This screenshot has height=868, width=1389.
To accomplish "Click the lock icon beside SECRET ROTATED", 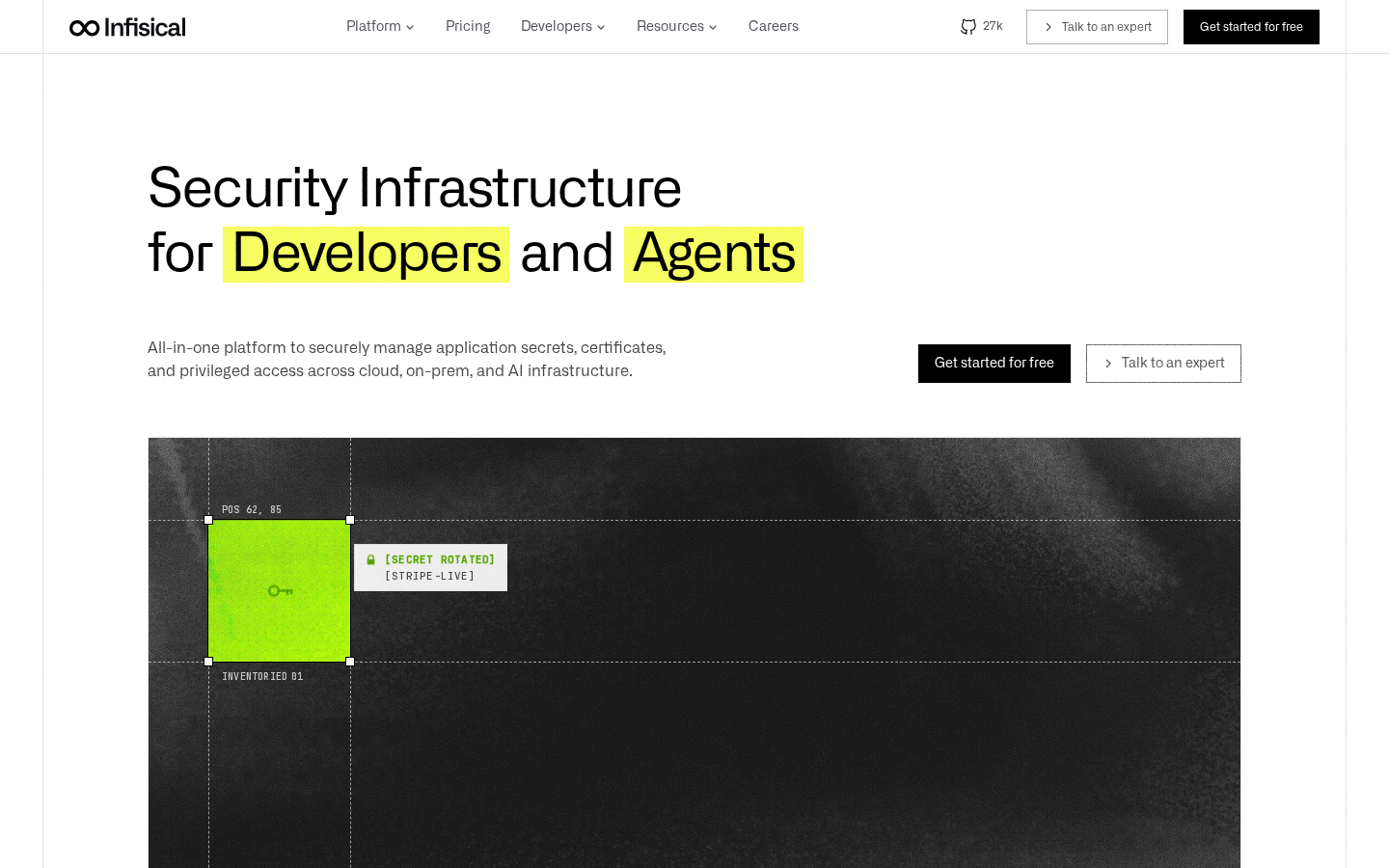I will (370, 559).
